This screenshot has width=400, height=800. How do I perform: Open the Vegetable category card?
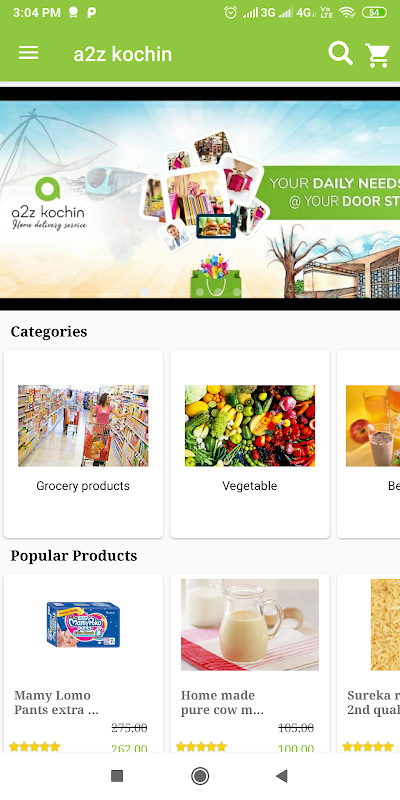pyautogui.click(x=250, y=443)
